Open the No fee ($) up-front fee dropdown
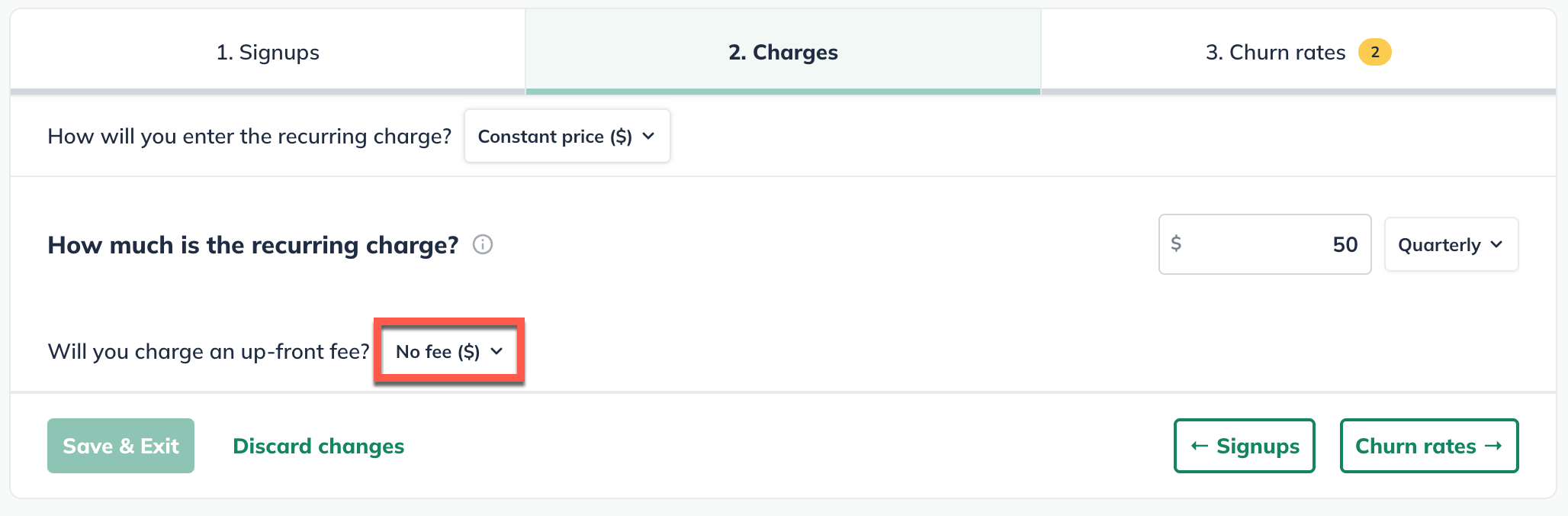Image resolution: width=1568 pixels, height=516 pixels. click(x=448, y=351)
